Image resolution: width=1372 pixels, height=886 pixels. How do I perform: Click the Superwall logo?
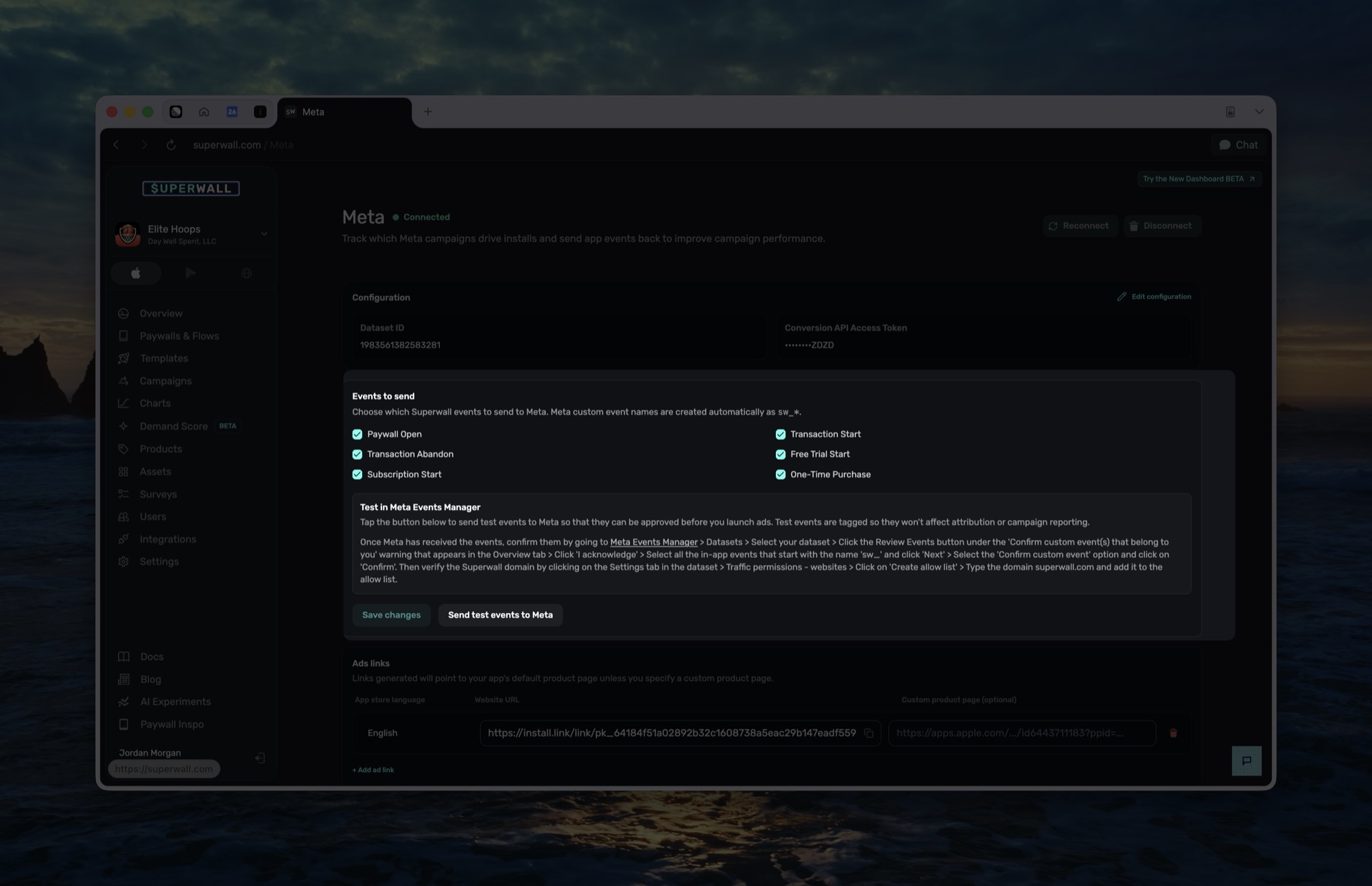click(191, 188)
